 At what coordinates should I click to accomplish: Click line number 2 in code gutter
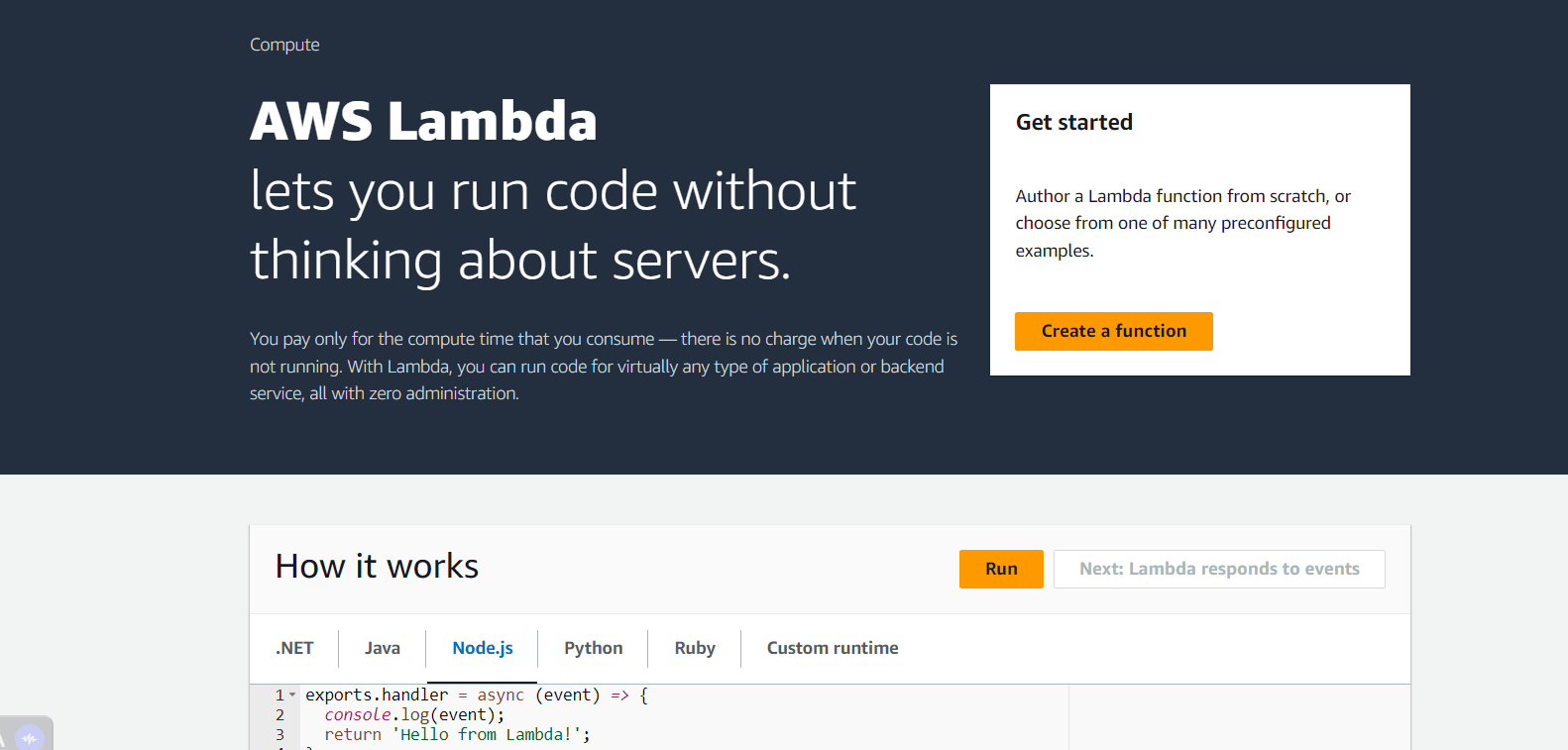click(280, 714)
